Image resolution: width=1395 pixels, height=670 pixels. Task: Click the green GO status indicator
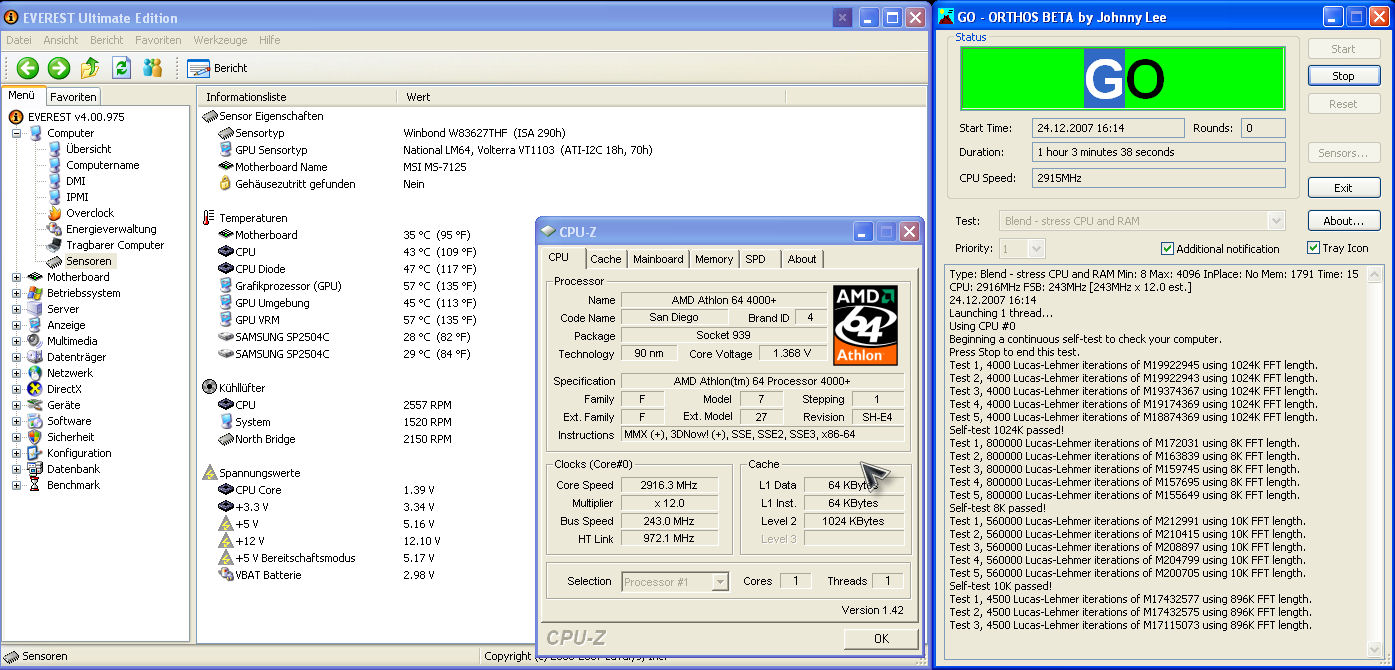coord(1123,79)
